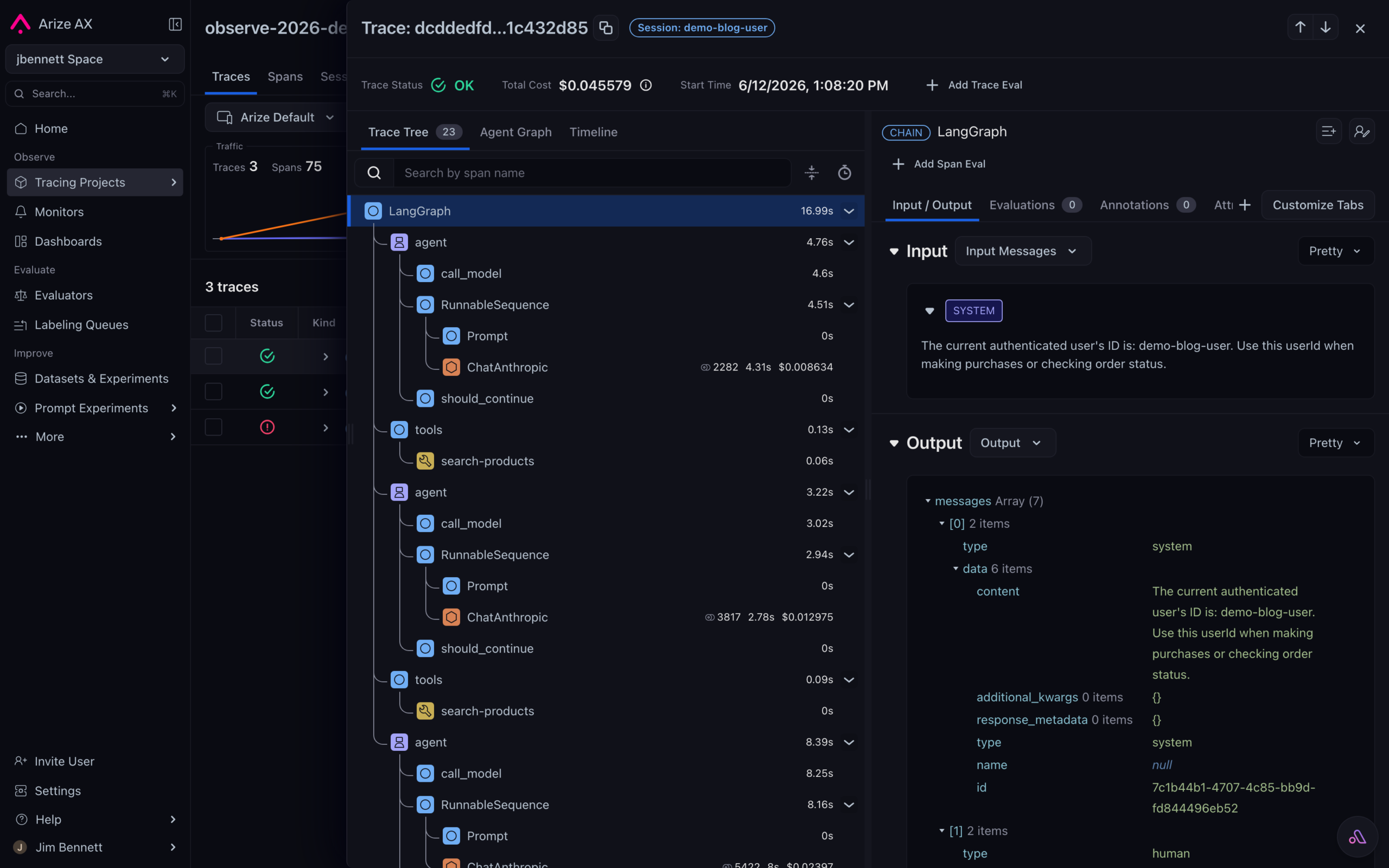Collapse the sidebar with the panel icon
Screen dimensions: 1389x868
coord(175,24)
